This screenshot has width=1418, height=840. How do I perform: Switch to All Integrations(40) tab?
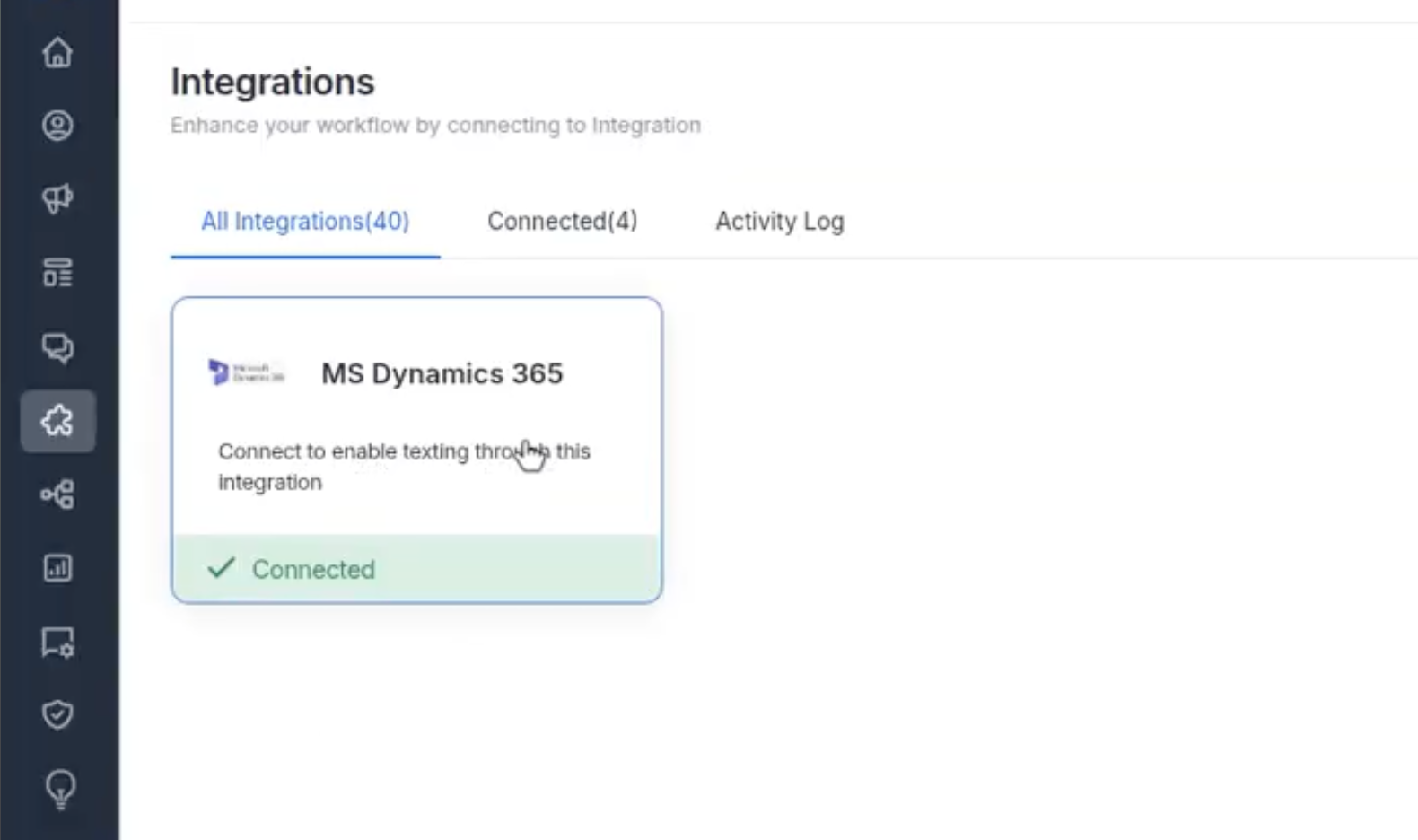305,222
